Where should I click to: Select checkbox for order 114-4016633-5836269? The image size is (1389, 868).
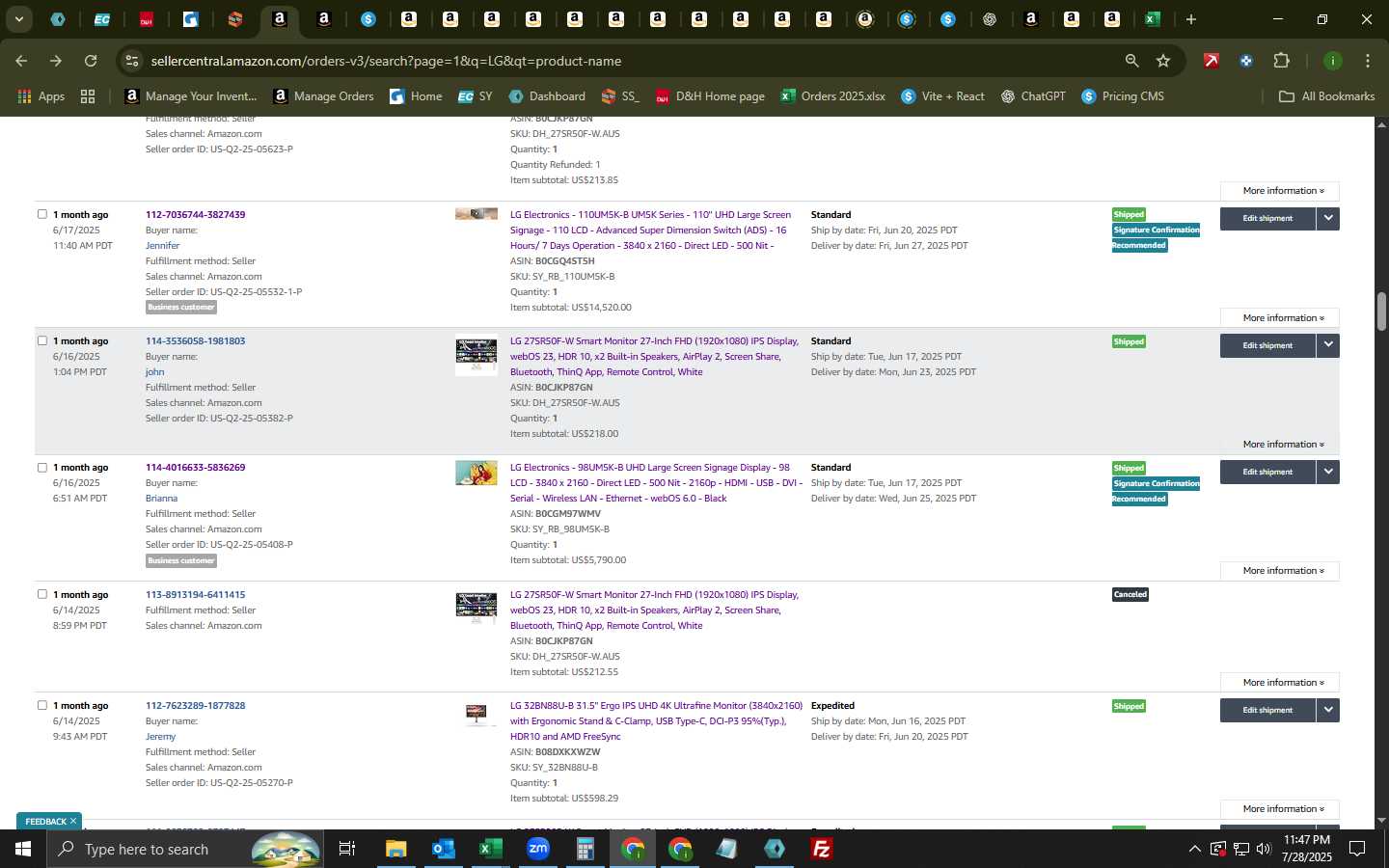[42, 467]
